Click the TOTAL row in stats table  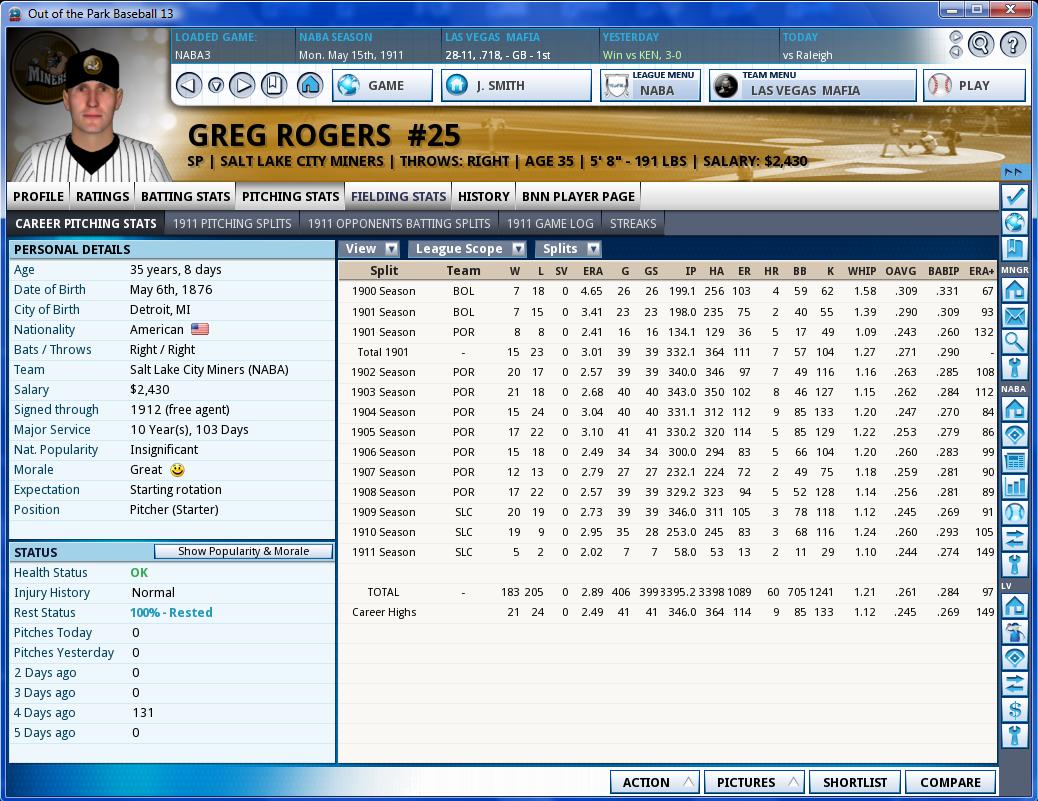(x=668, y=592)
